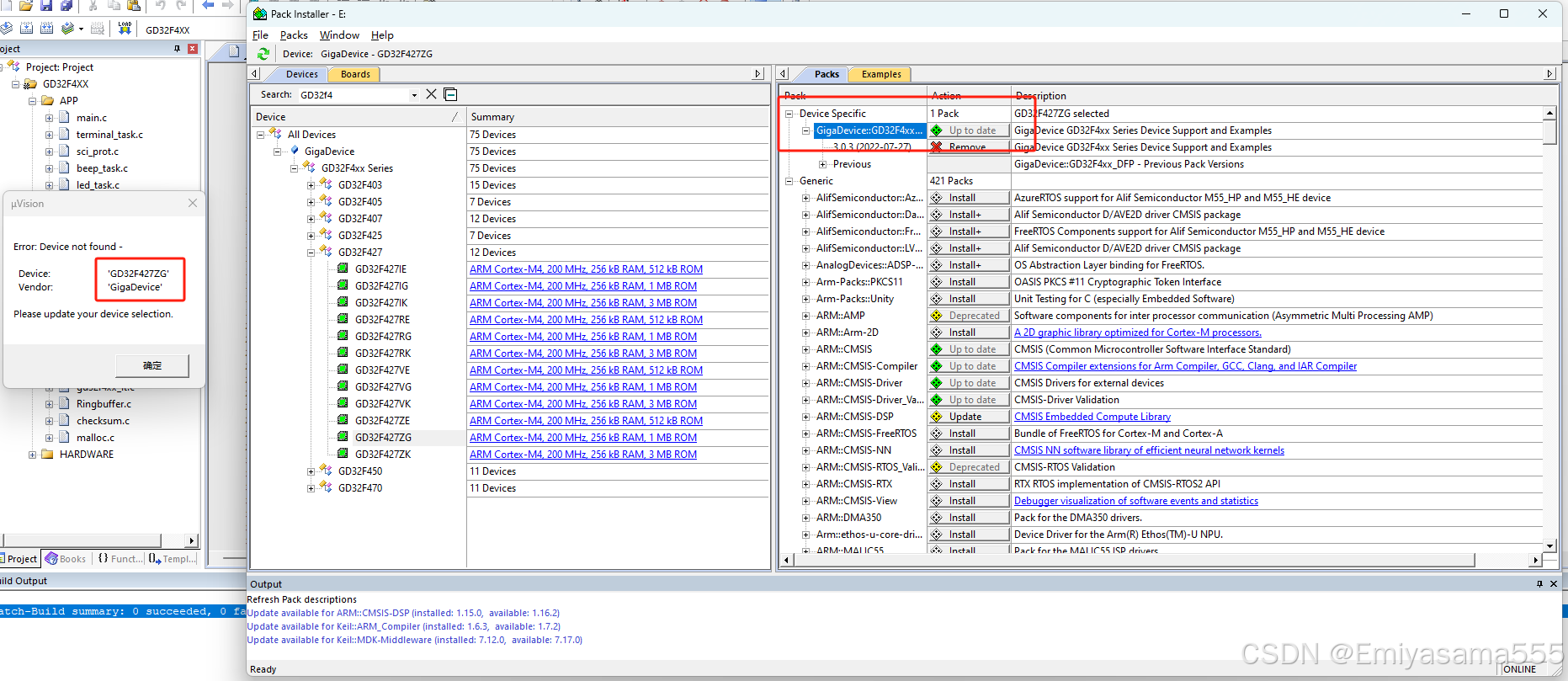Open the device search history dropdown
The height and width of the screenshot is (681, 1568).
(x=414, y=95)
